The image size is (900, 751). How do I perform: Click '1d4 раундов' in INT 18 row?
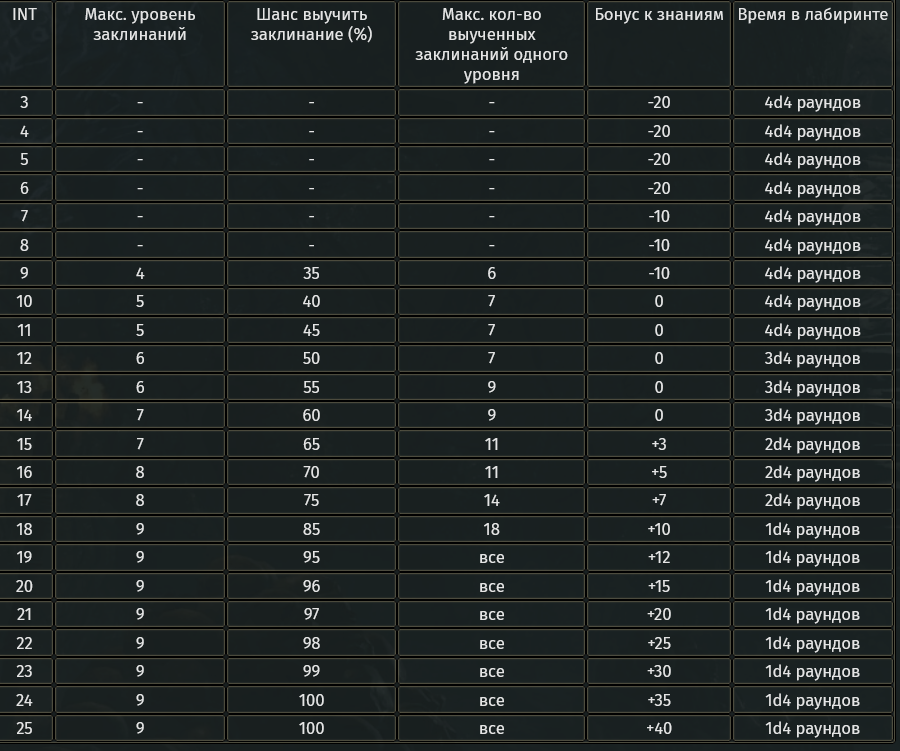pos(812,529)
